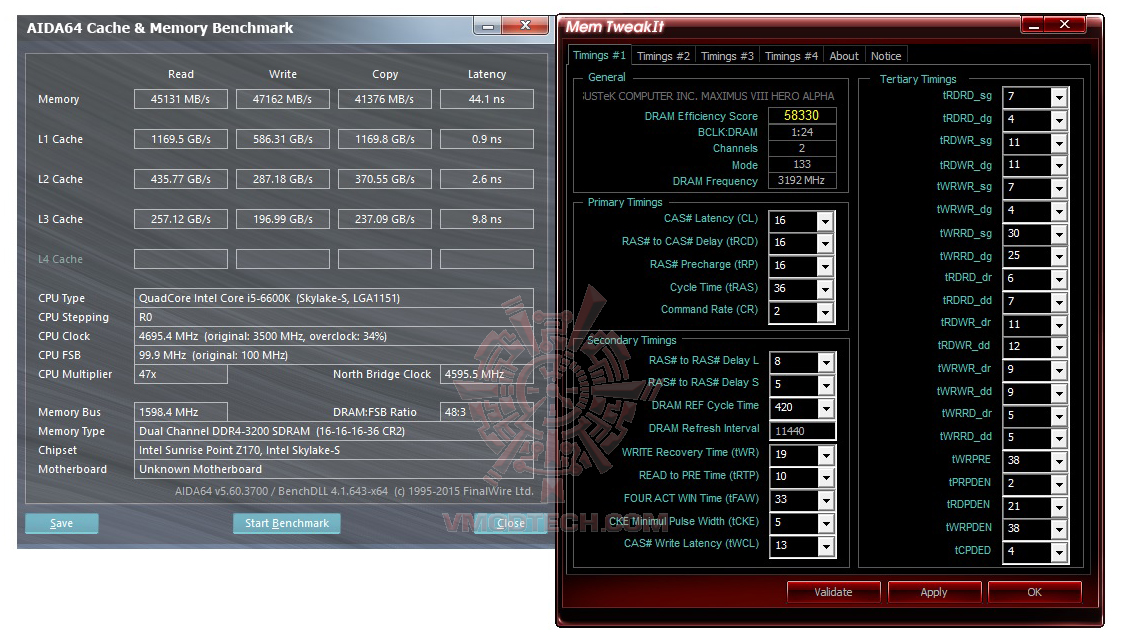Viewport: 1124px width, 644px height.
Task: Click the North Bridge Clock 4595.5 MHz field
Action: point(487,374)
